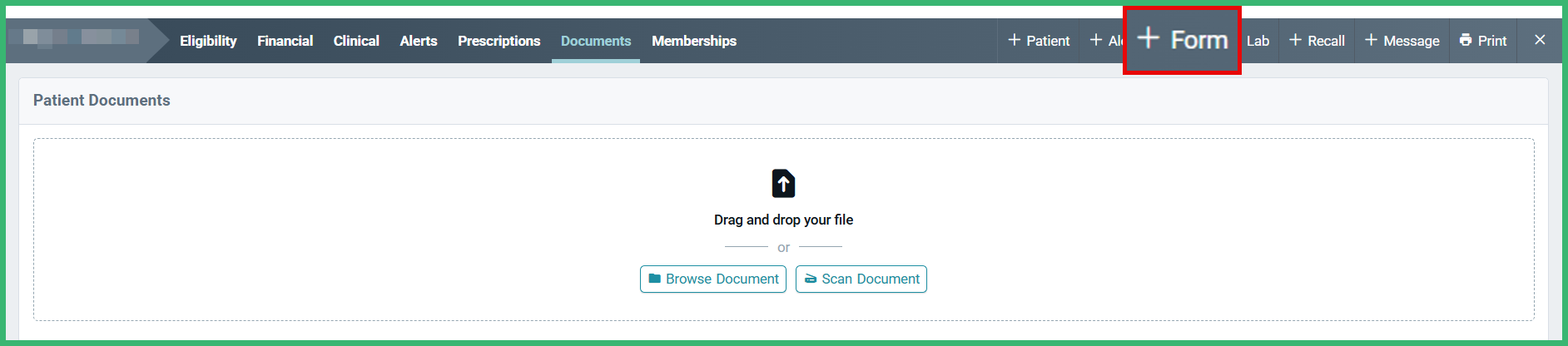Click the Lab toolbar button
The height and width of the screenshot is (346, 1568).
pos(1258,41)
